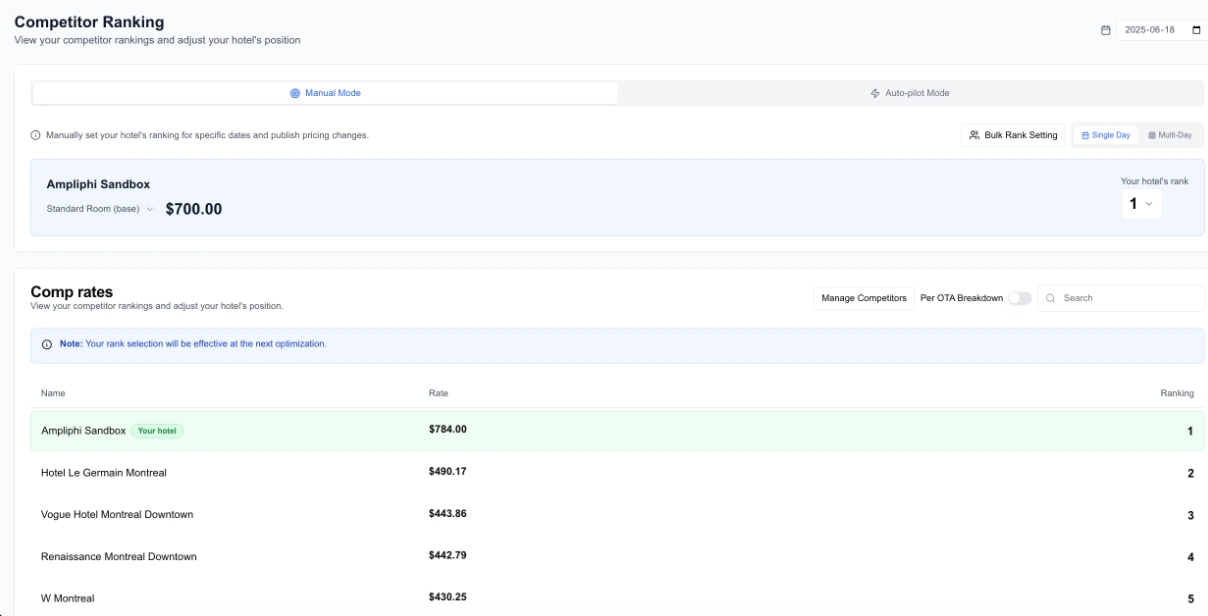Select the Vogue Hotel Montreal Downtown row
This screenshot has height=616, width=1208.
click(617, 514)
